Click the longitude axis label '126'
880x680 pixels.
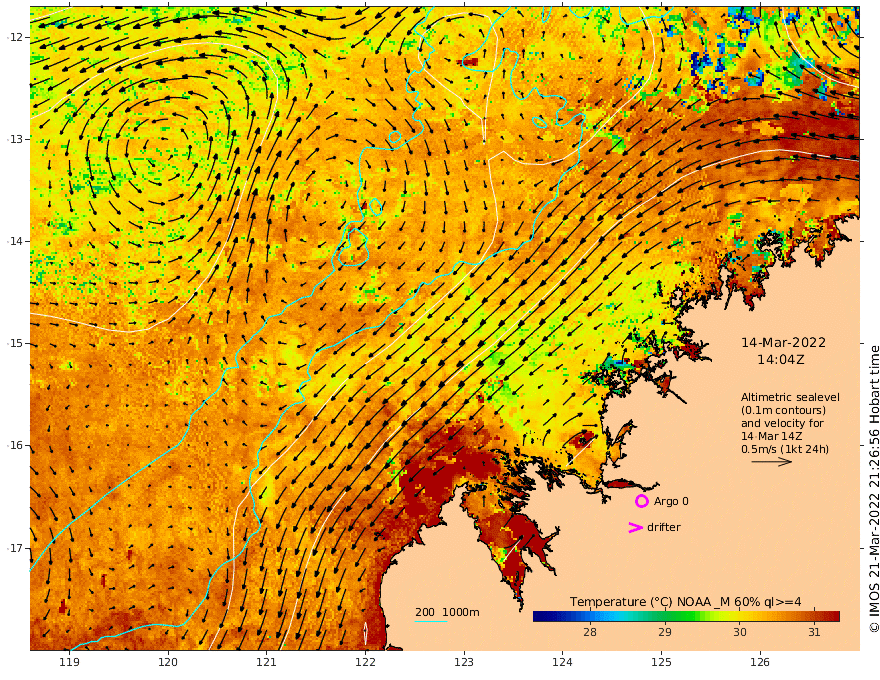[x=760, y=662]
